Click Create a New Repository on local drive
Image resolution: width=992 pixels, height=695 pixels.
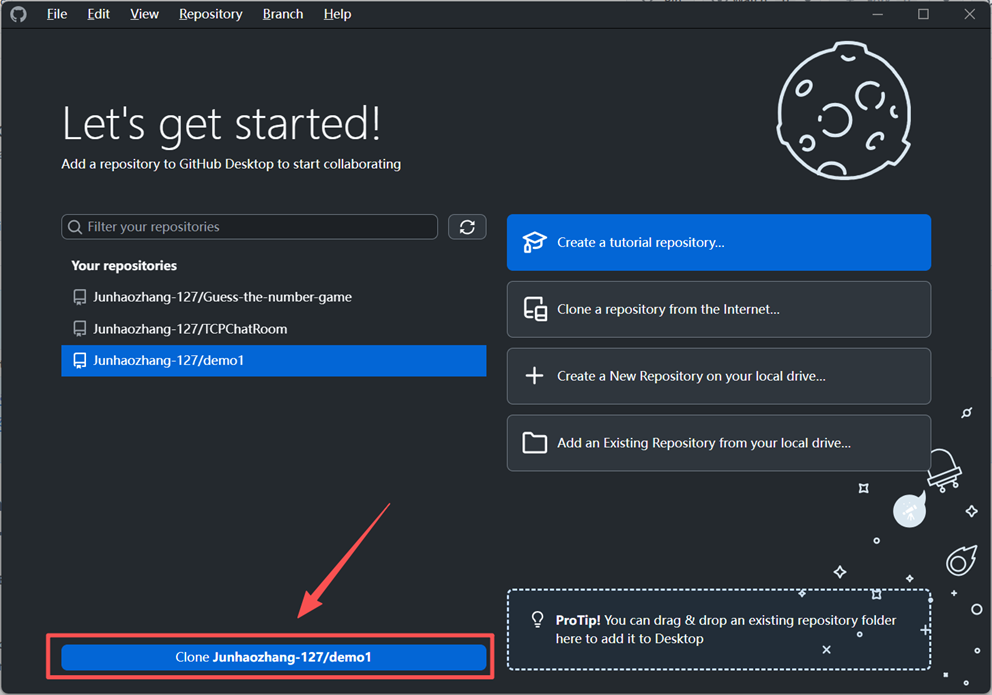pos(719,376)
